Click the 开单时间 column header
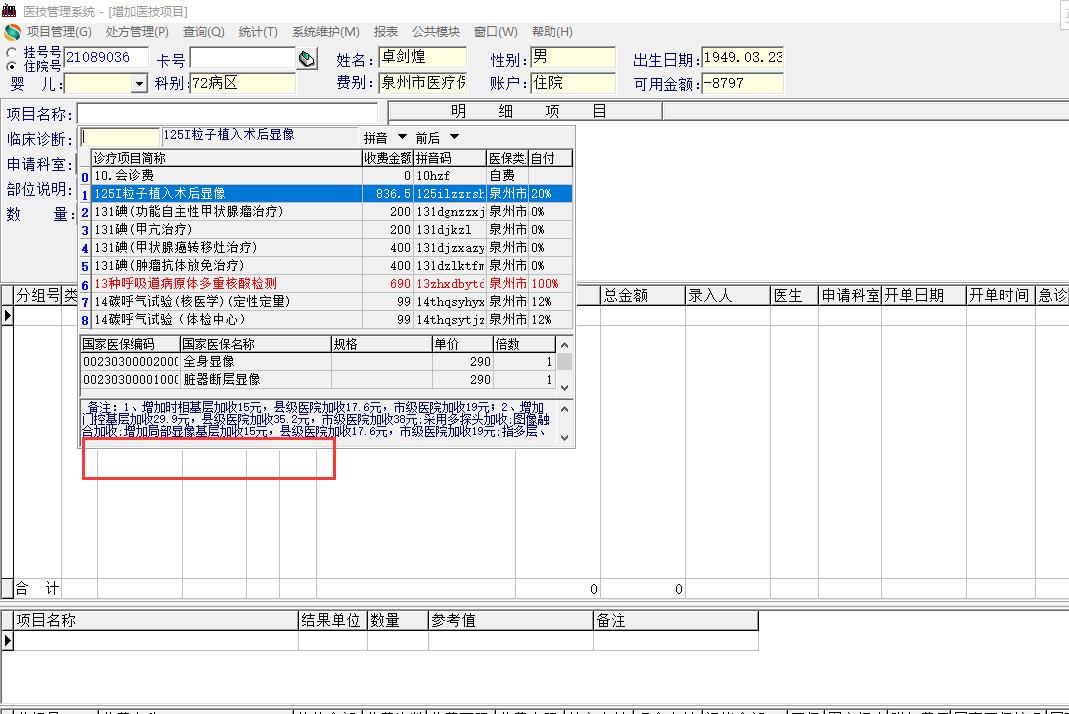 click(x=1001, y=295)
